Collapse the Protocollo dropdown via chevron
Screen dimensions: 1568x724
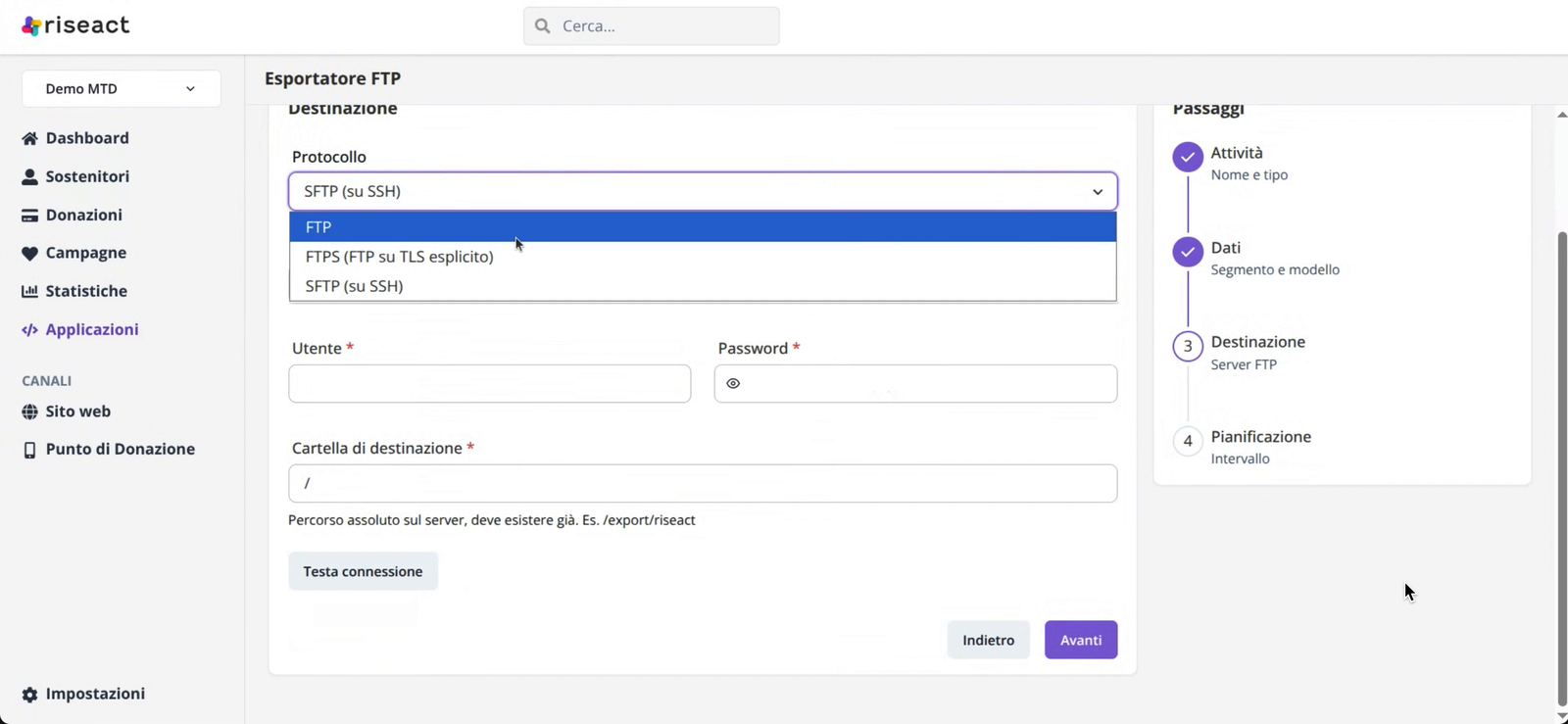(x=1098, y=192)
